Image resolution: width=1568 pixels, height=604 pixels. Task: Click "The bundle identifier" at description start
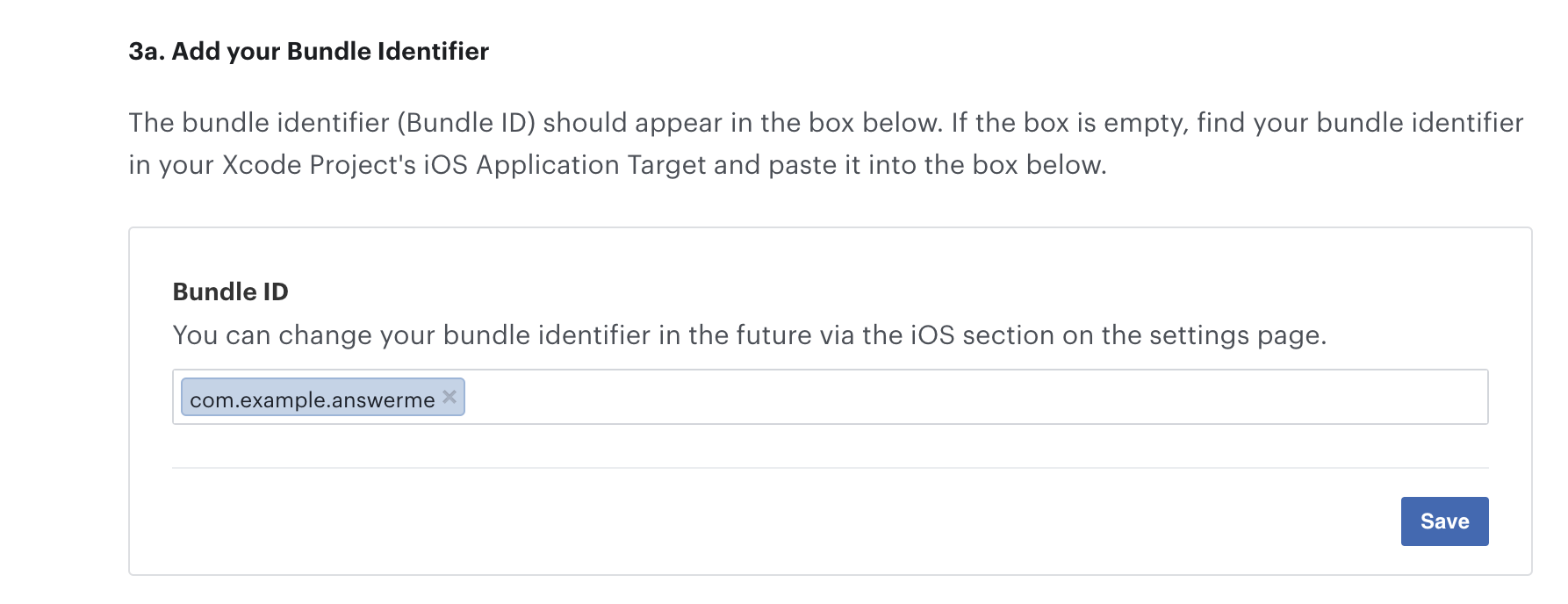(x=259, y=122)
